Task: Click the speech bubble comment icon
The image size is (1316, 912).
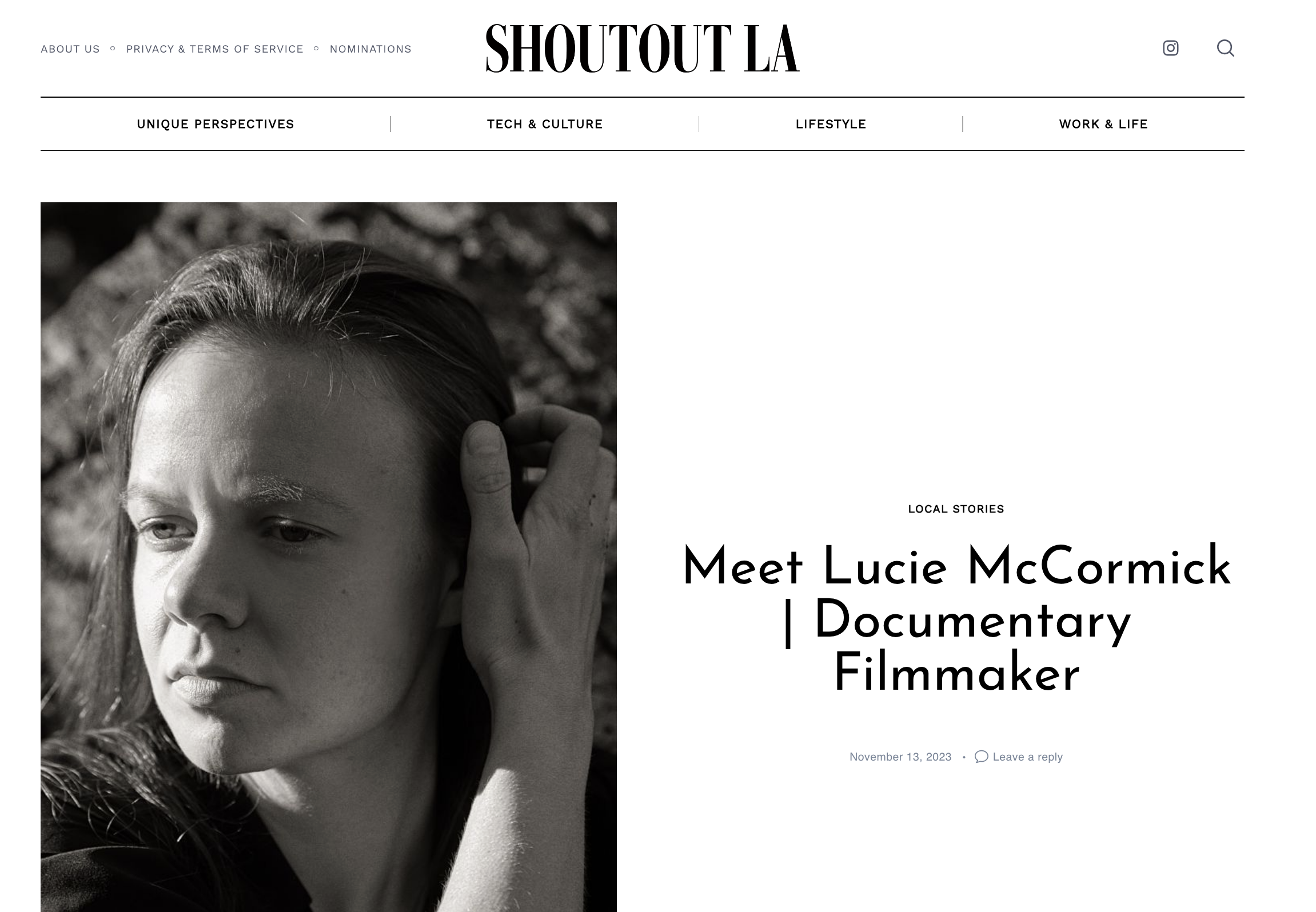Action: 981,757
